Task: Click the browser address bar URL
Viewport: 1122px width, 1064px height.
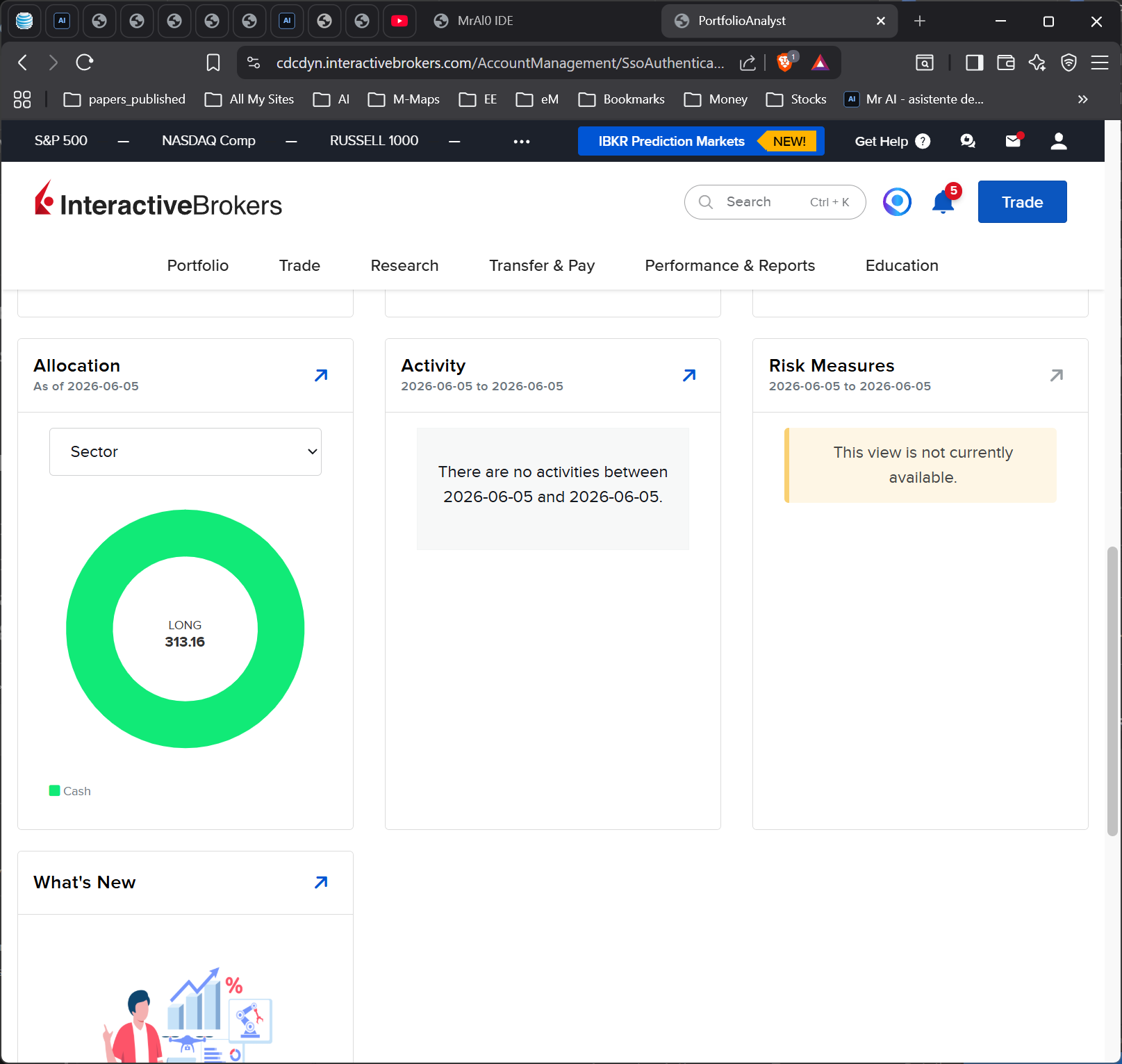Action: pyautogui.click(x=500, y=63)
